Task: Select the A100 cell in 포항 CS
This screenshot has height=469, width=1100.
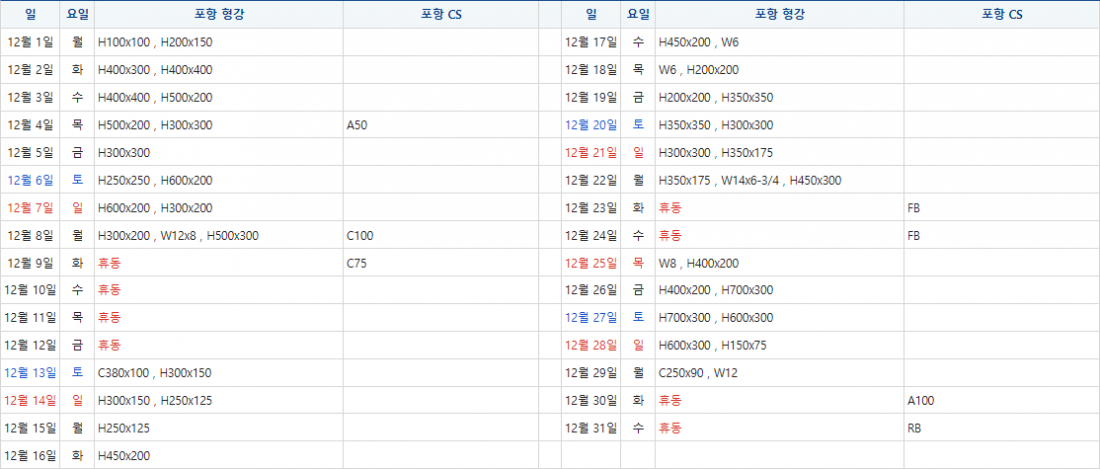Action: 920,400
